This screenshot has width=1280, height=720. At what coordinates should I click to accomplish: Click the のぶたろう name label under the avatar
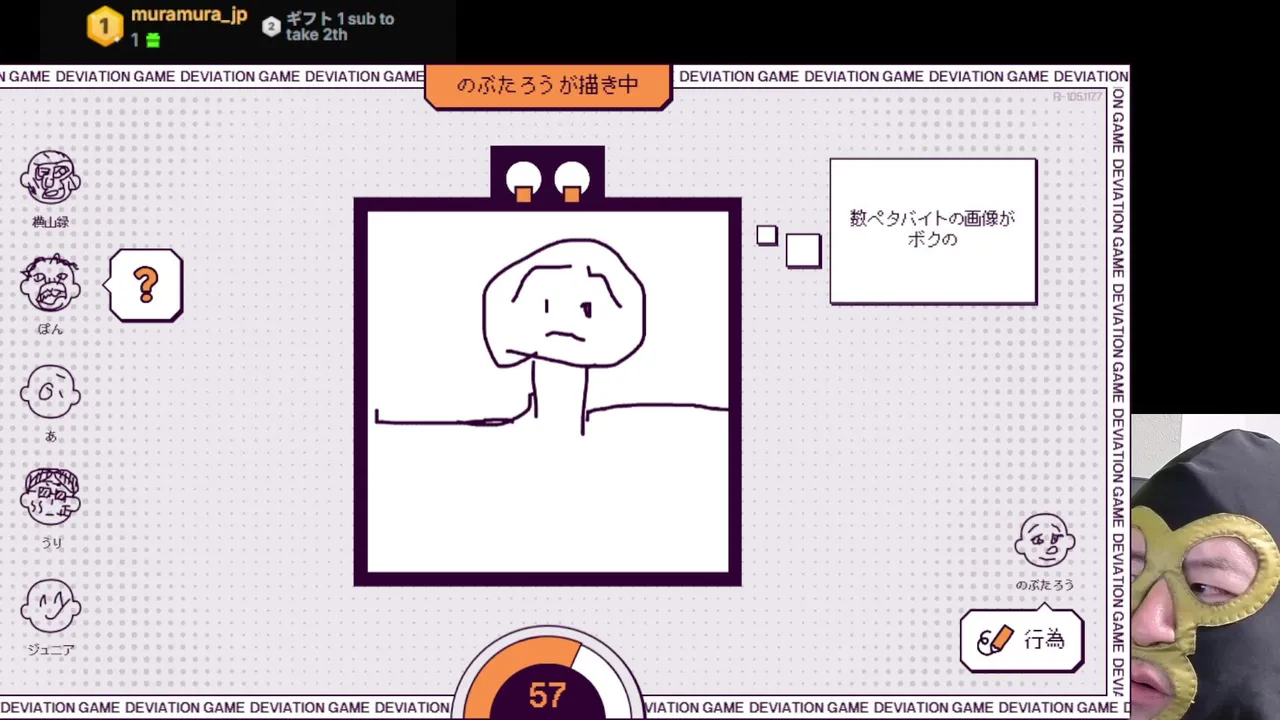point(1045,585)
